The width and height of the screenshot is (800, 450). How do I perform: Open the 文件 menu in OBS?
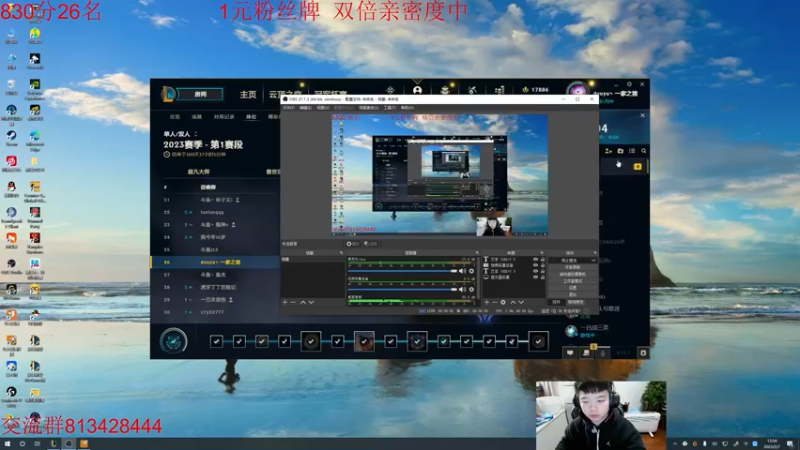[289, 108]
